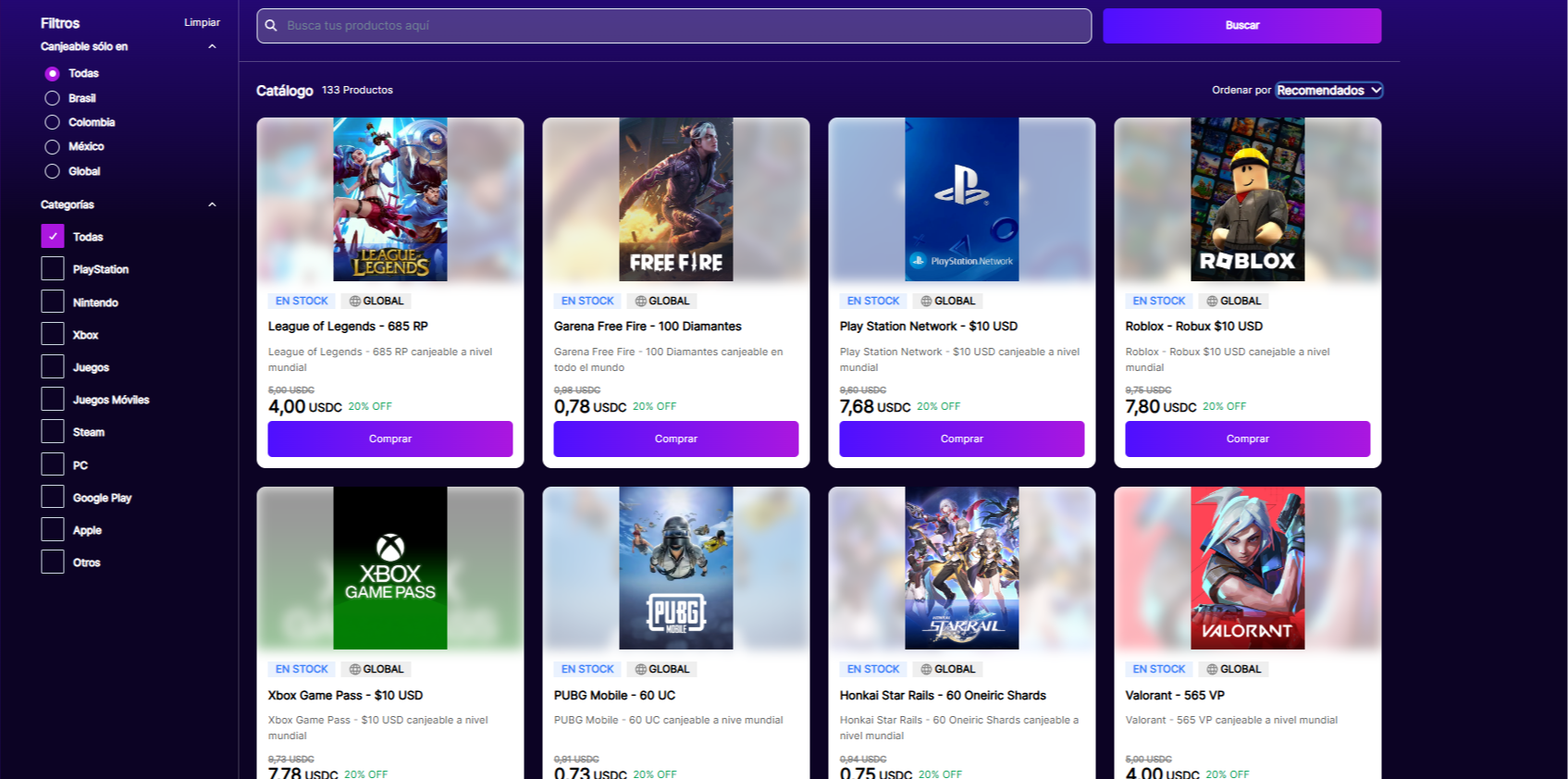This screenshot has height=779, width=1568.
Task: Click the 4,00 USDC League of Legends price
Action: tap(305, 406)
